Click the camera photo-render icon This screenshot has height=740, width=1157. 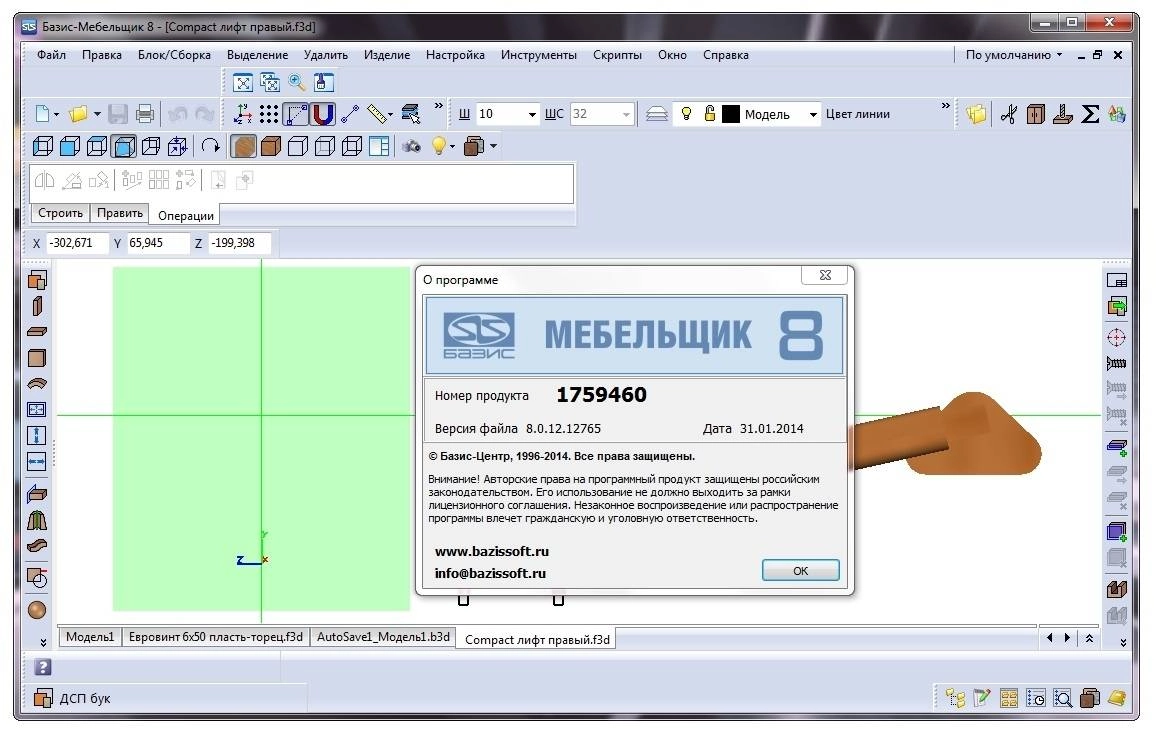(x=411, y=146)
